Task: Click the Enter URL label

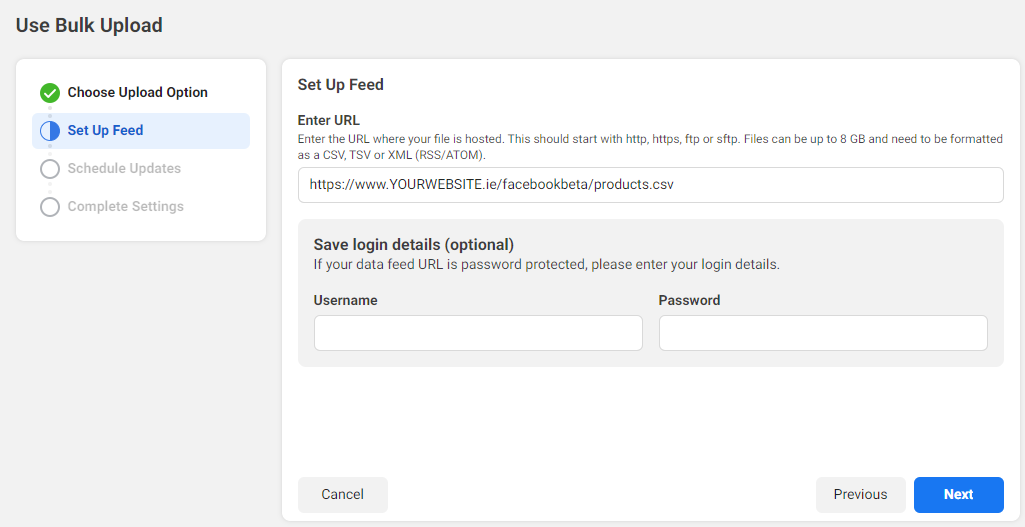Action: pyautogui.click(x=329, y=120)
